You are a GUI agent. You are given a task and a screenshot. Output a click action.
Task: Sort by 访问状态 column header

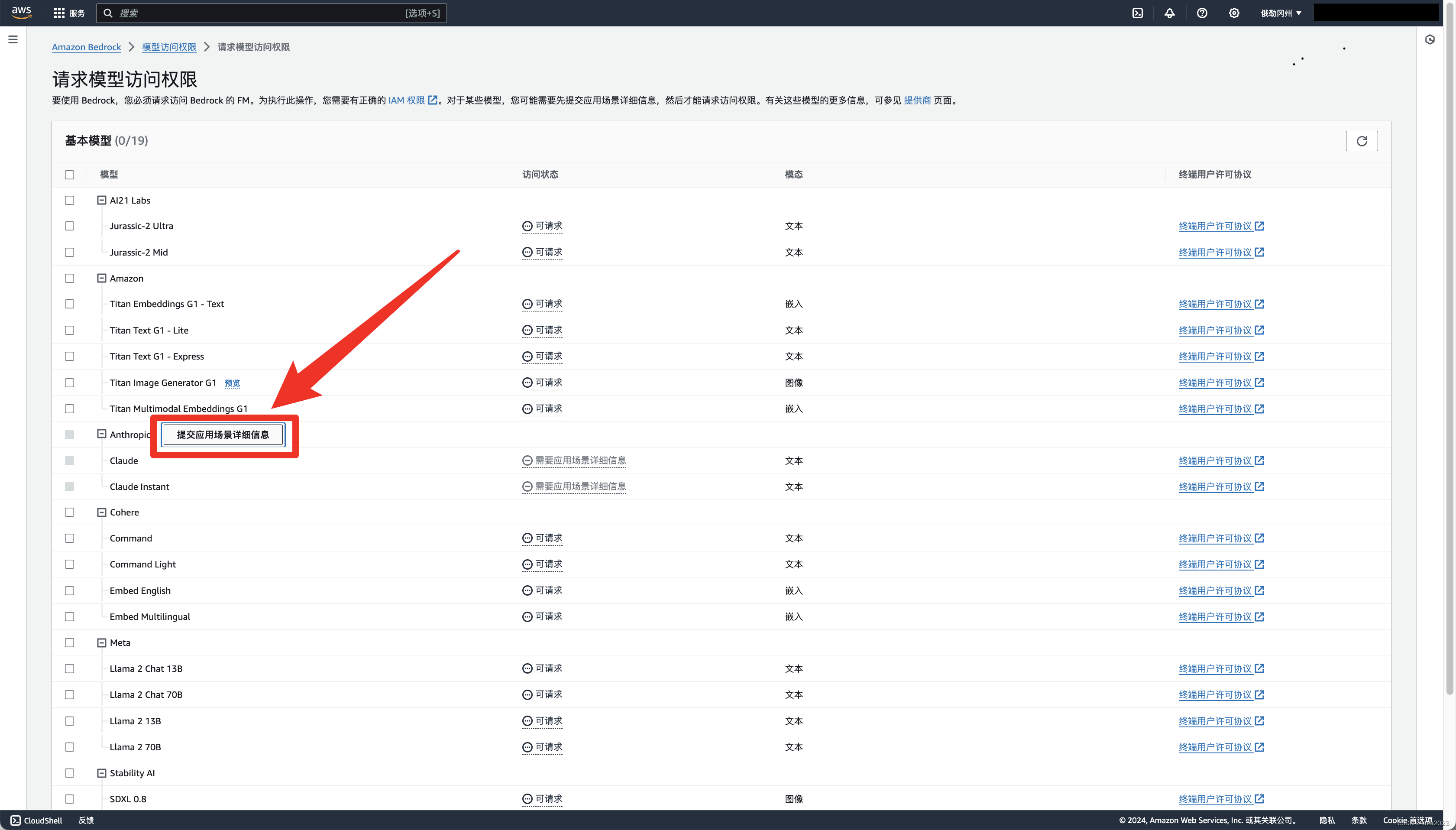[540, 175]
